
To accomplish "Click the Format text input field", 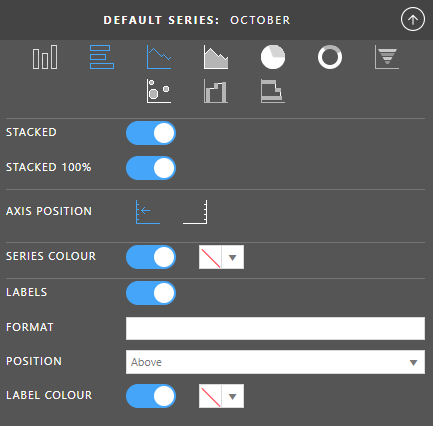I will pos(275,329).
